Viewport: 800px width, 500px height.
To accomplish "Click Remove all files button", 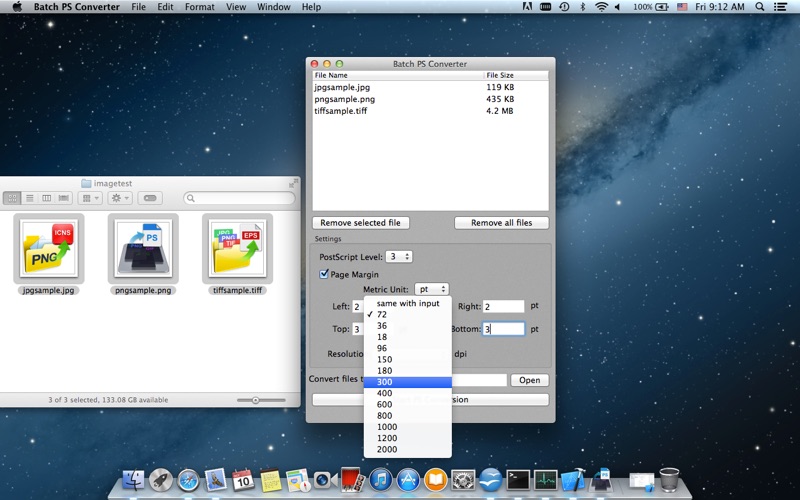I will [502, 223].
